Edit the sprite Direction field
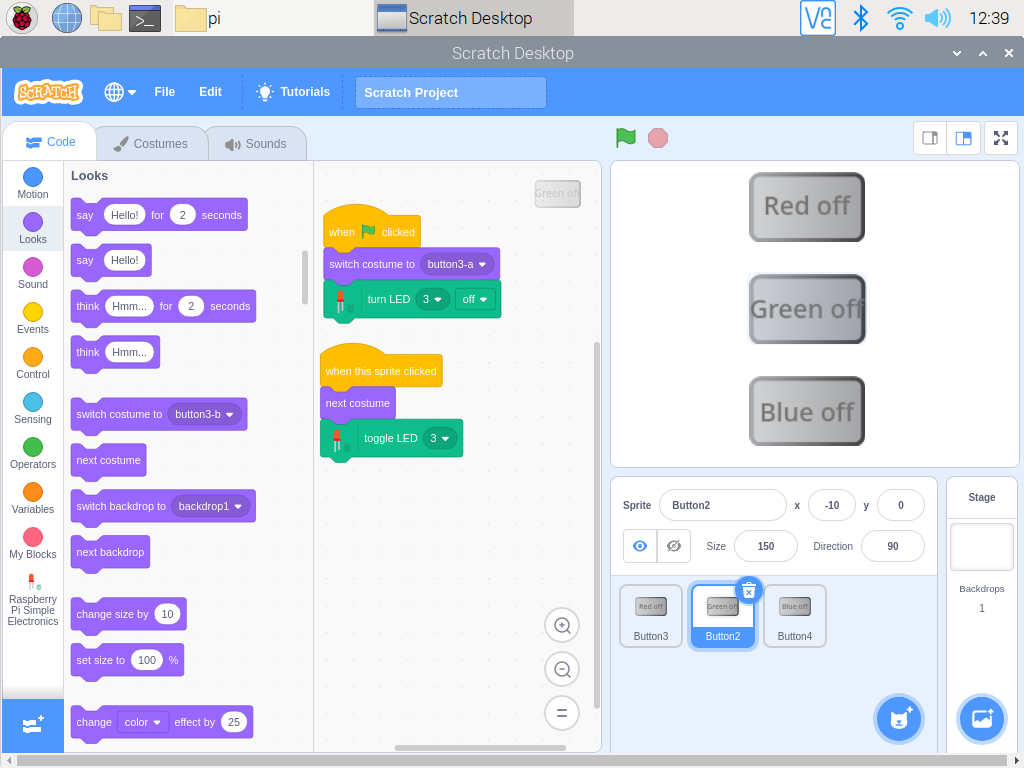1024x768 pixels. [x=893, y=546]
